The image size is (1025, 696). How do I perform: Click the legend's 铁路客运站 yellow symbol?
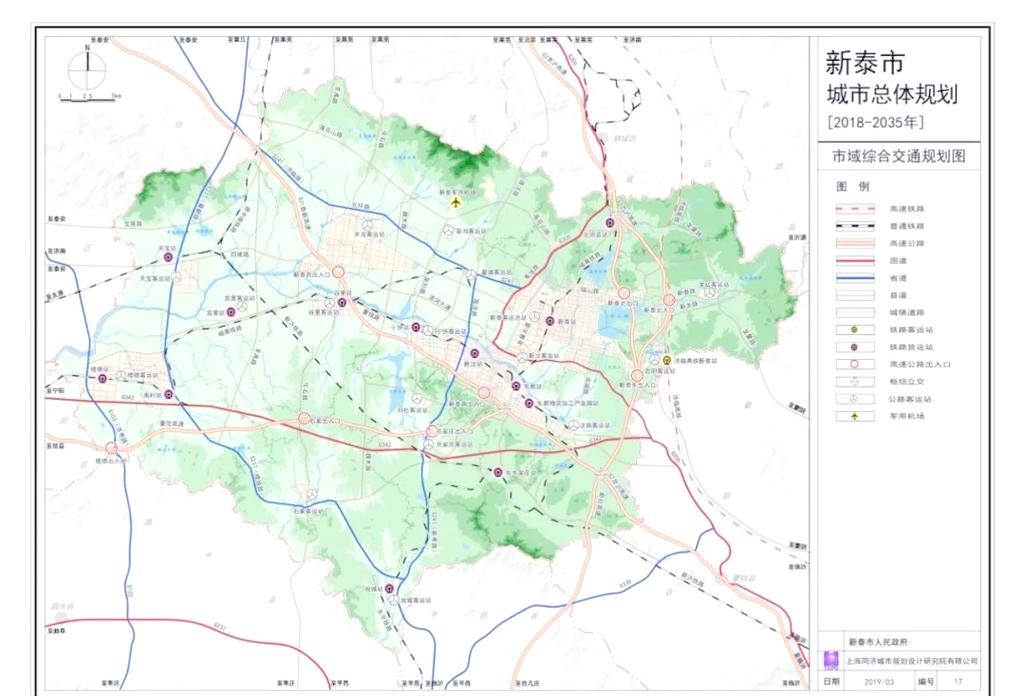pyautogui.click(x=854, y=330)
